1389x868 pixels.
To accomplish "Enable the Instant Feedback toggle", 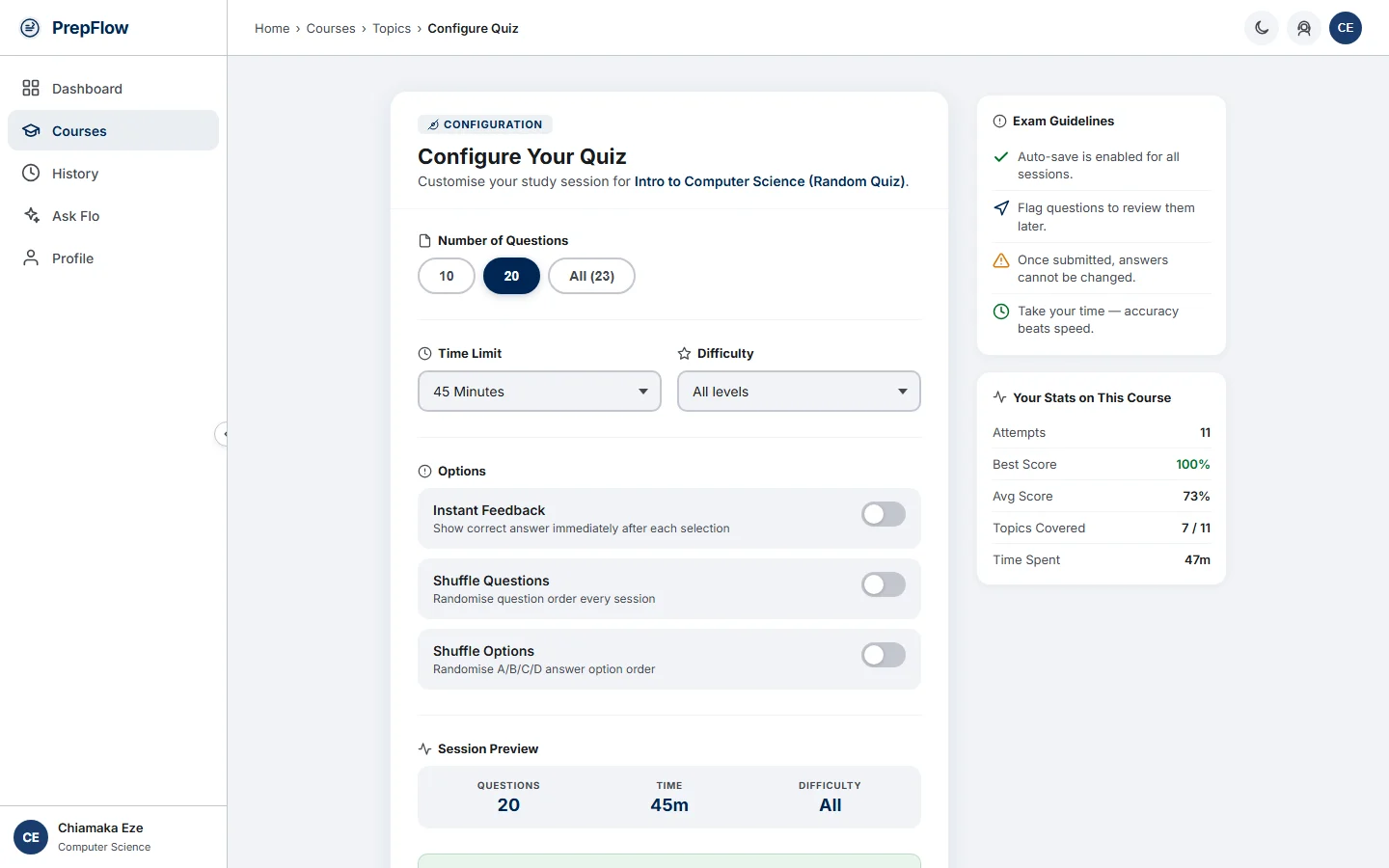I will coord(884,514).
